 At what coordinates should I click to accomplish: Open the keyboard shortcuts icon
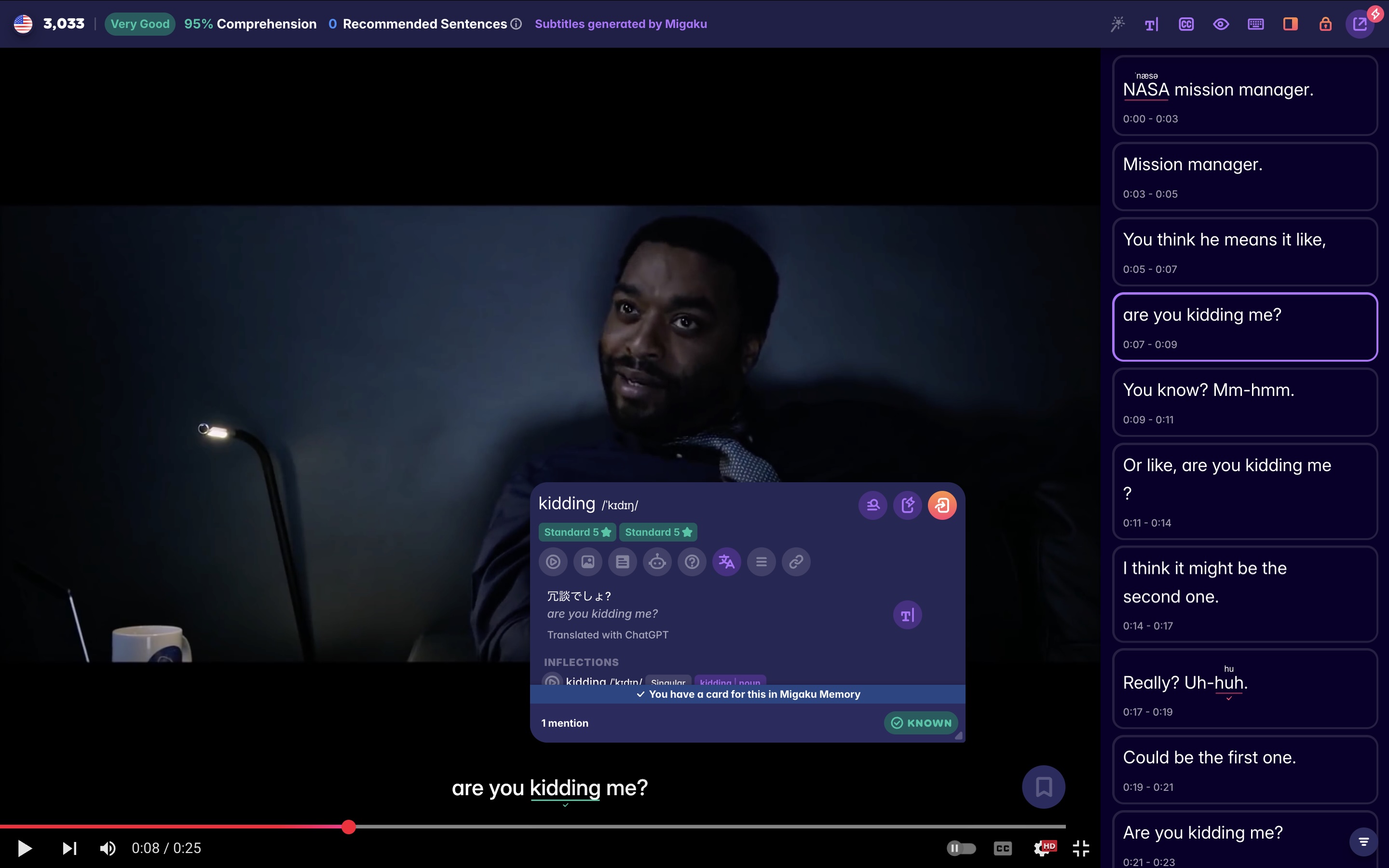[x=1255, y=24]
